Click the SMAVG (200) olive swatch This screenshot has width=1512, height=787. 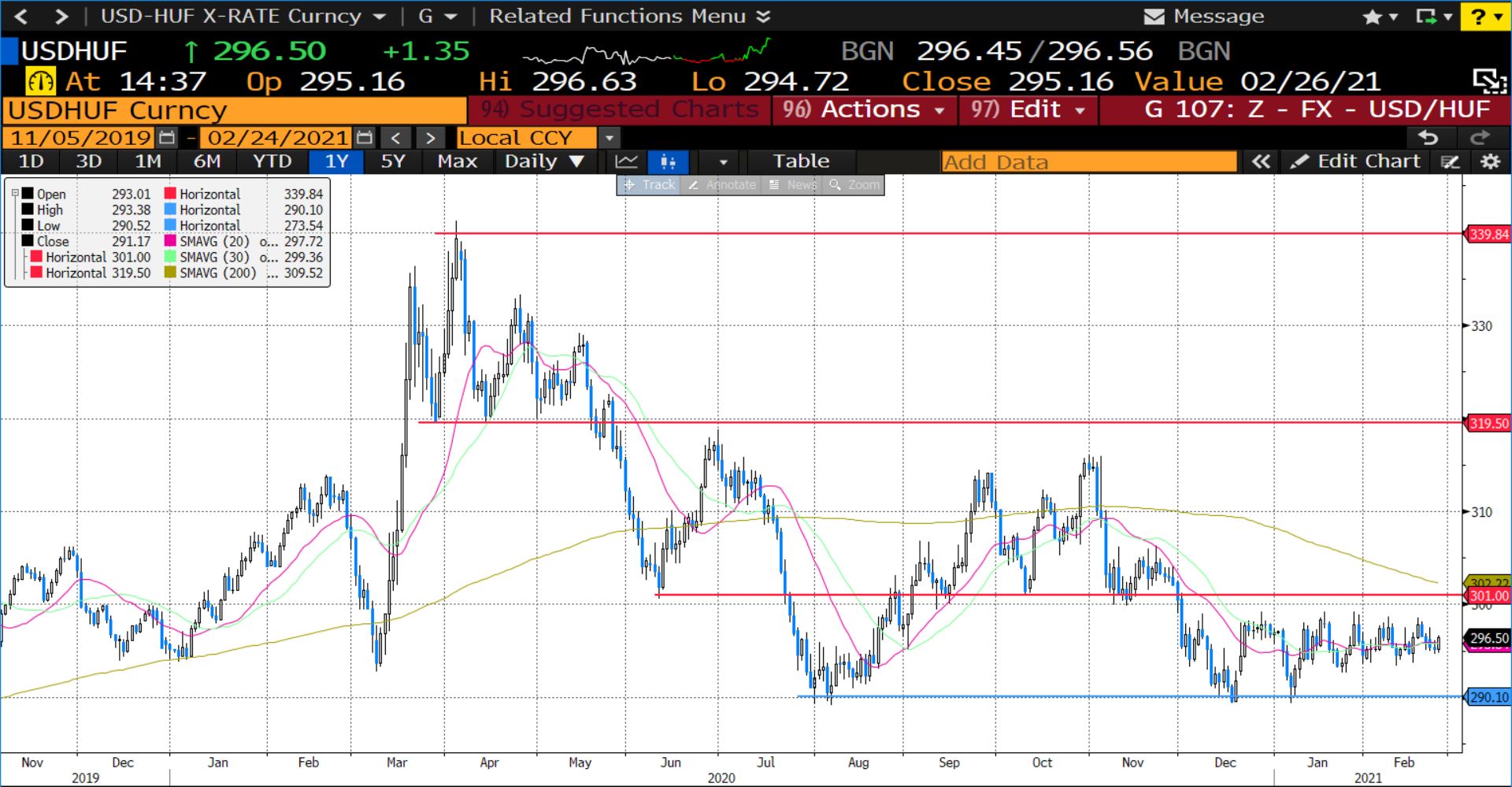point(170,273)
